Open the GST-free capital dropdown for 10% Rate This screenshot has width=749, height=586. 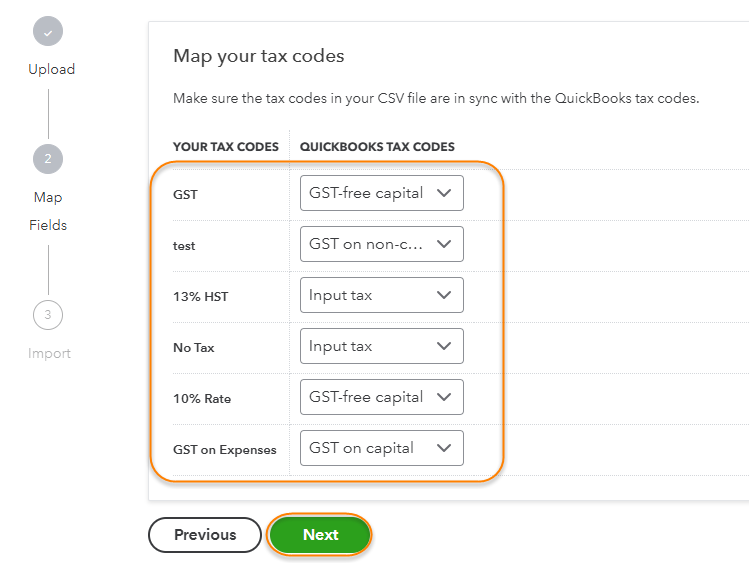(381, 397)
